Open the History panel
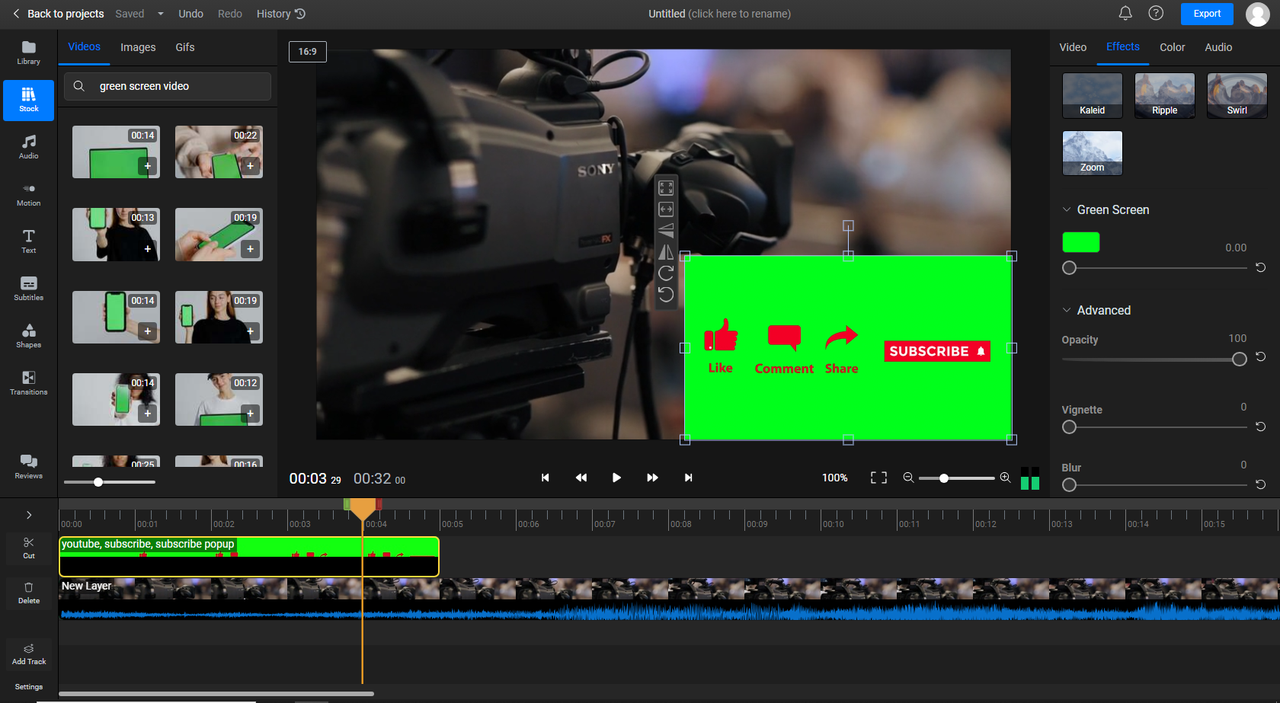 pyautogui.click(x=281, y=14)
